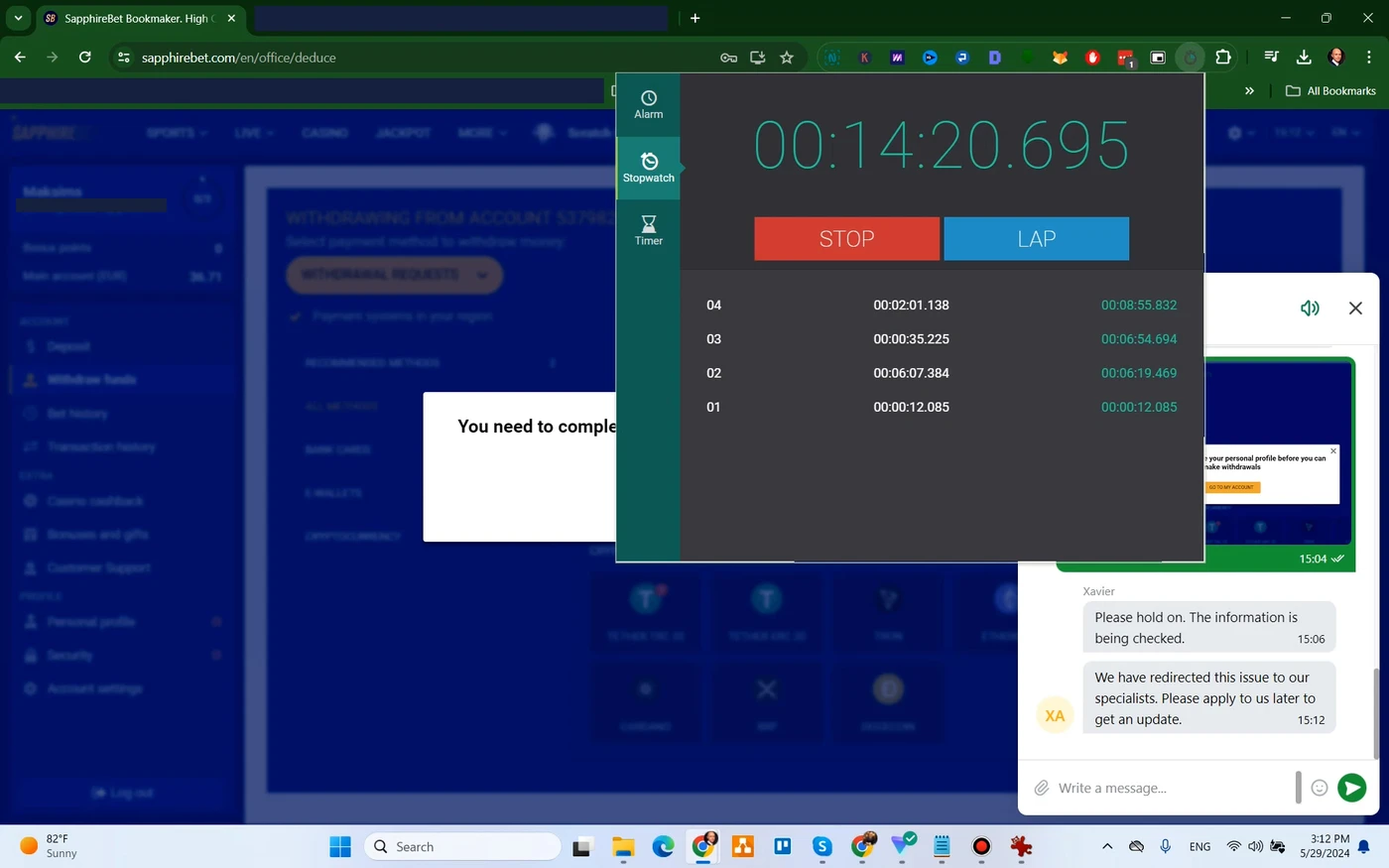Bookmark this page with star icon
Image resolution: width=1389 pixels, height=868 pixels.
[787, 58]
